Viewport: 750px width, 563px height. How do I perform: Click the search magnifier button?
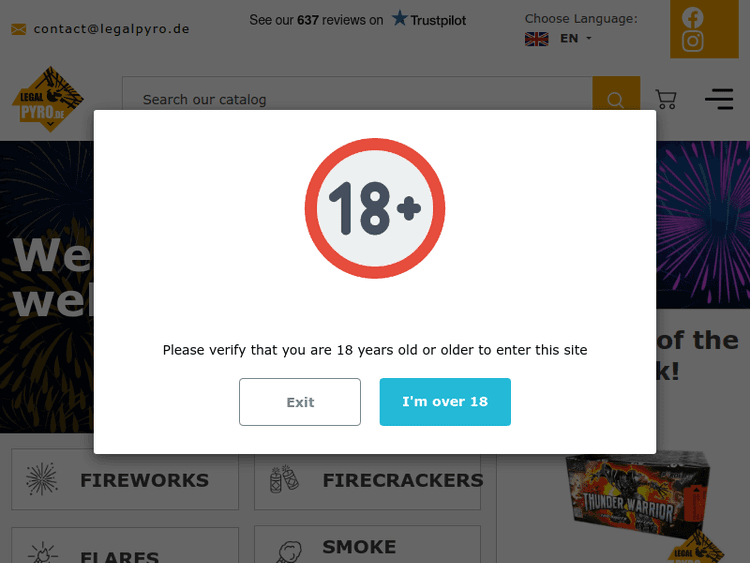(615, 100)
